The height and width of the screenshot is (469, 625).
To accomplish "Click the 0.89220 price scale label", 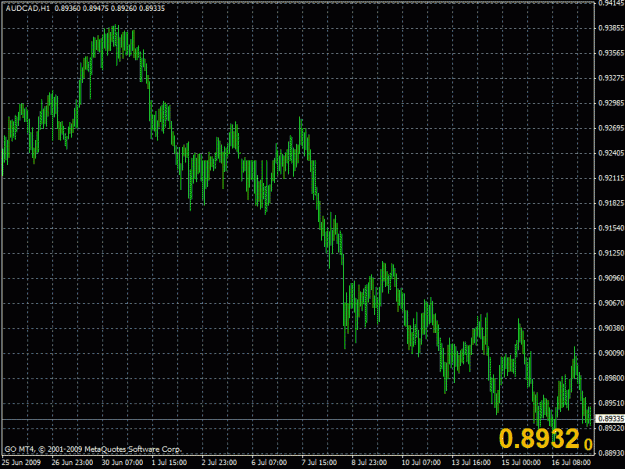I will coord(611,428).
